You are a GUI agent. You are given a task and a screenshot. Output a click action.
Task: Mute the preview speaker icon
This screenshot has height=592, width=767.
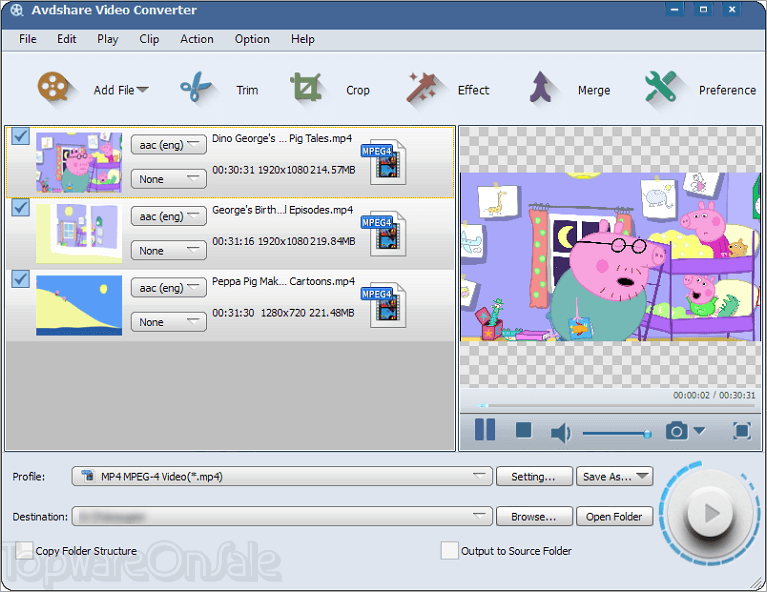click(x=561, y=433)
